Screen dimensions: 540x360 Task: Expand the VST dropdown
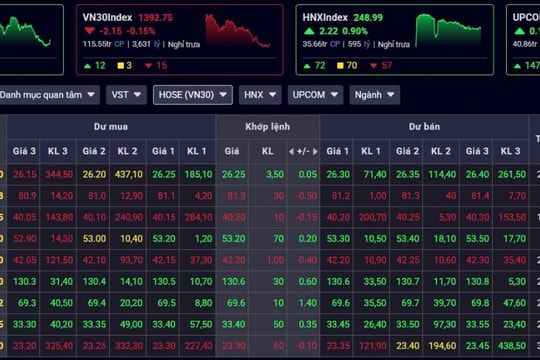[126, 95]
